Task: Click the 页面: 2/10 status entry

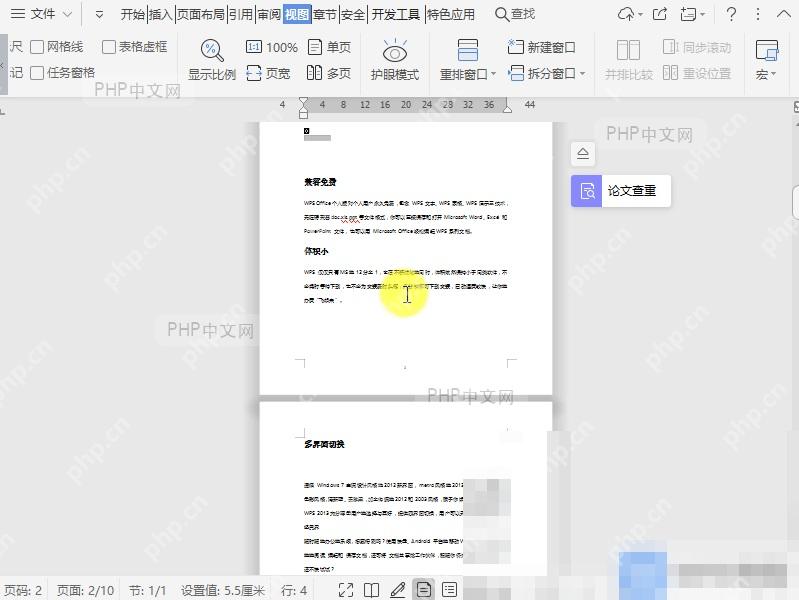Action: tap(85, 590)
